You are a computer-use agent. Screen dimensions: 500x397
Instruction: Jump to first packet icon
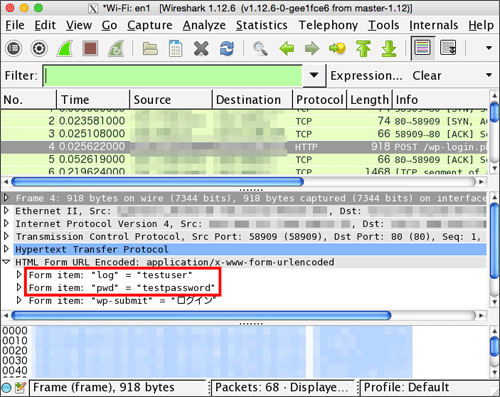pyautogui.click(x=363, y=49)
